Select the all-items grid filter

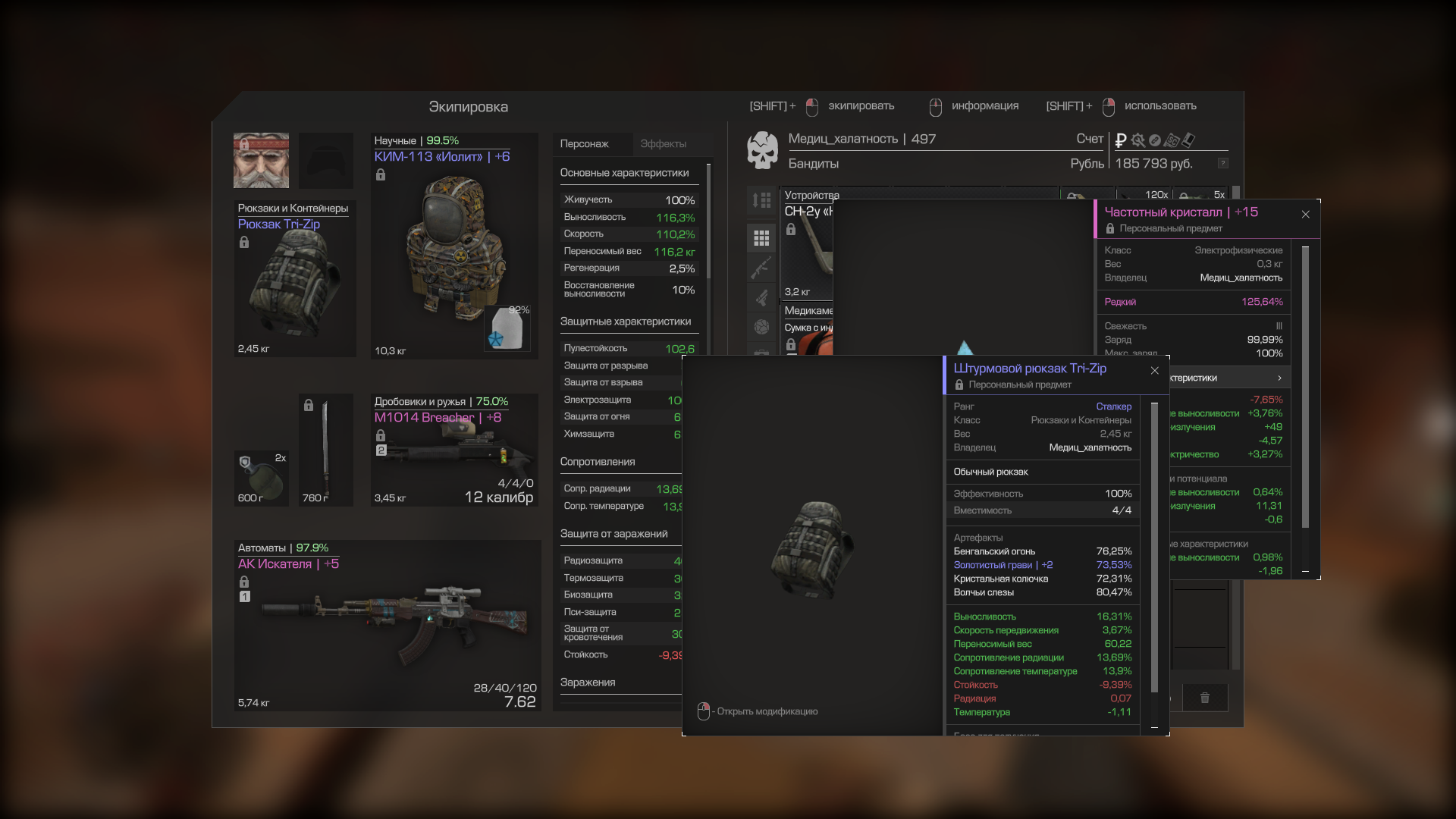[761, 238]
